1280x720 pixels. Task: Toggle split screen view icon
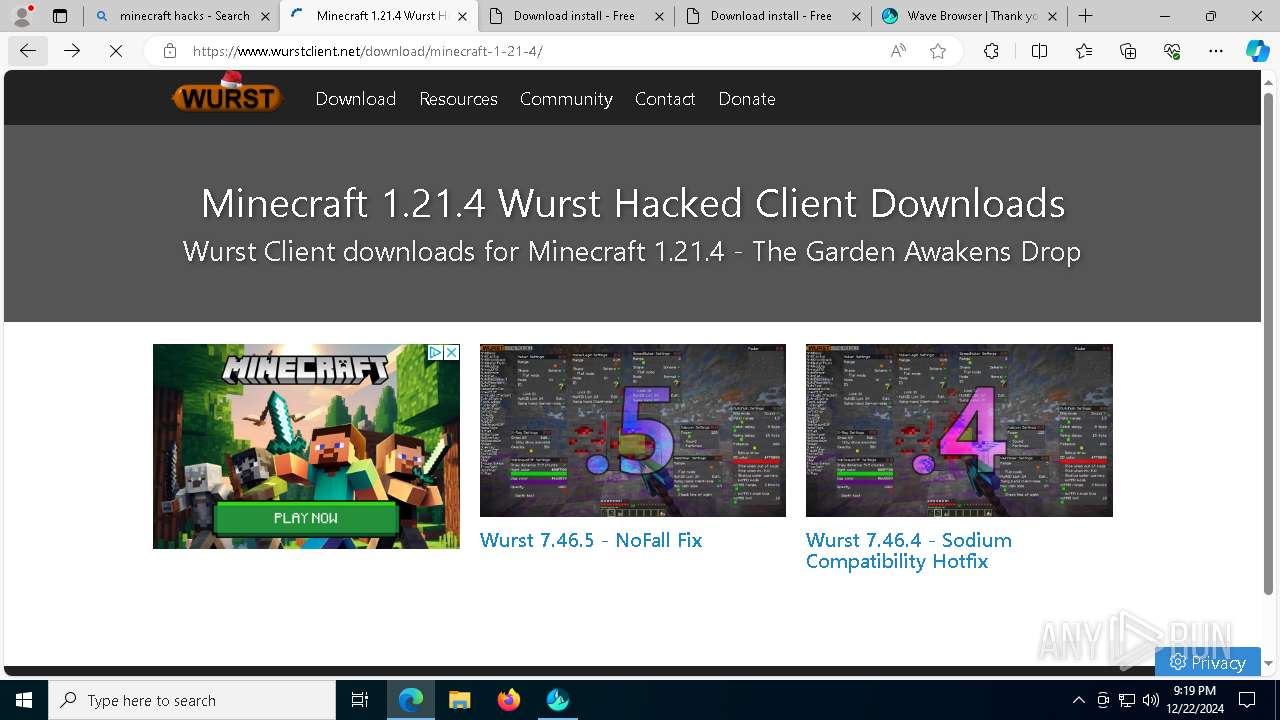pyautogui.click(x=1039, y=51)
